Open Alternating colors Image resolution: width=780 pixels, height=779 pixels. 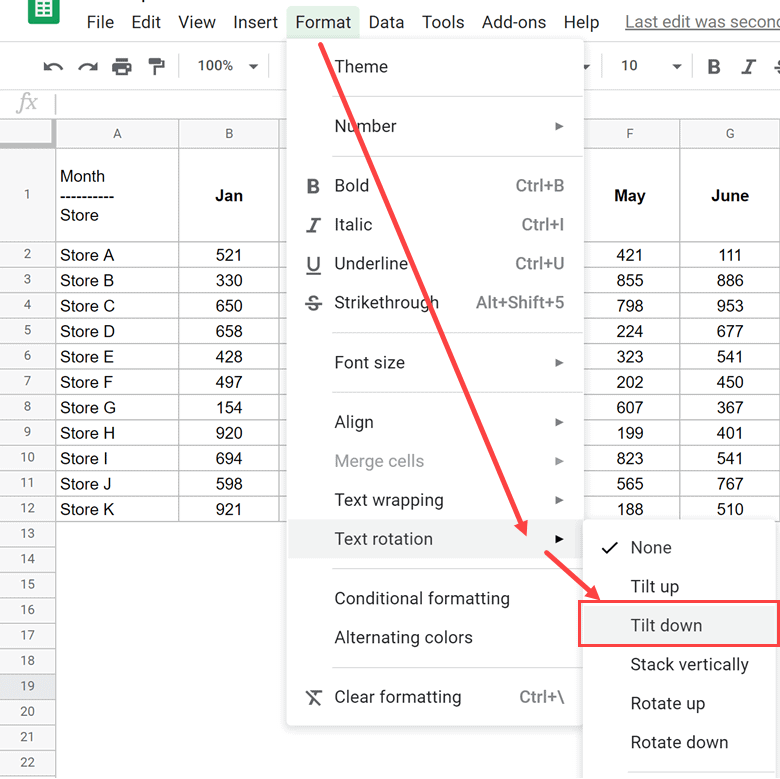(435, 637)
